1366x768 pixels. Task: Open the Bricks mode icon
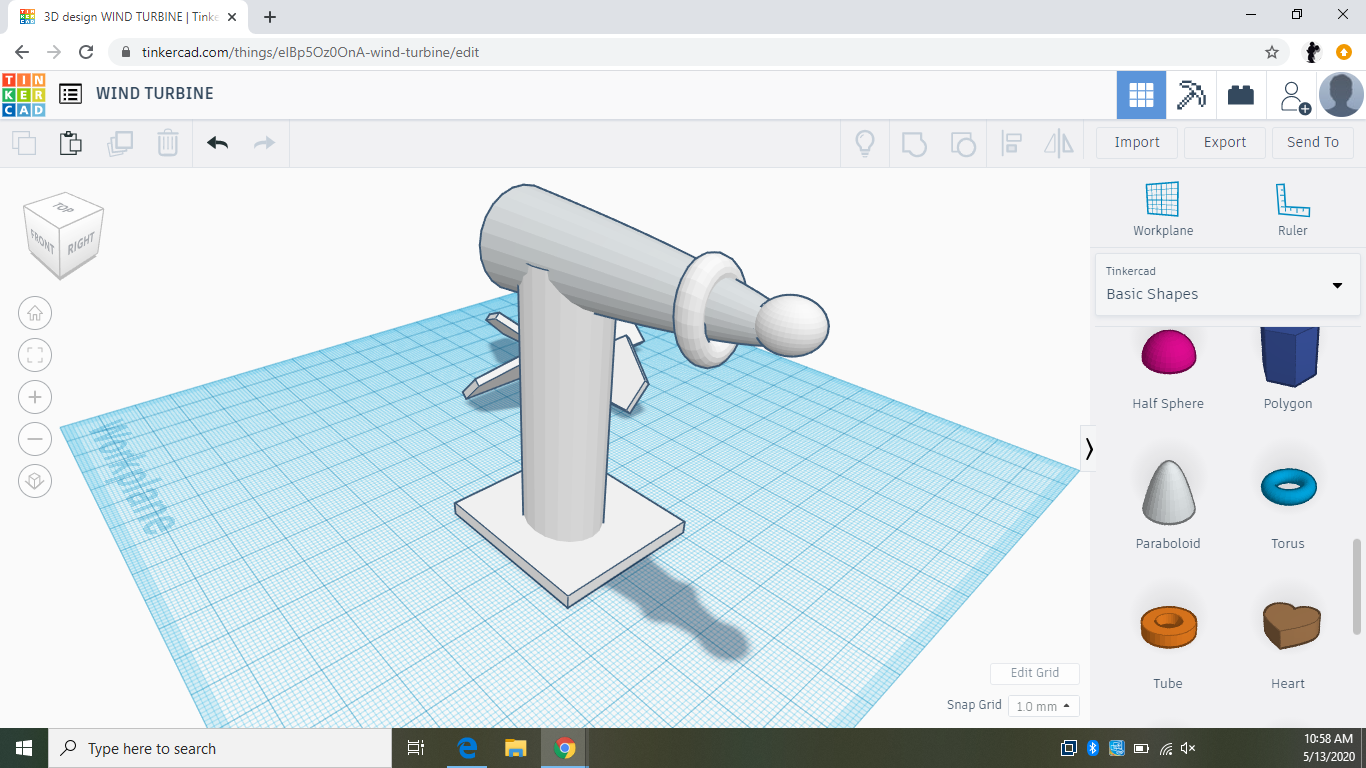click(1240, 95)
